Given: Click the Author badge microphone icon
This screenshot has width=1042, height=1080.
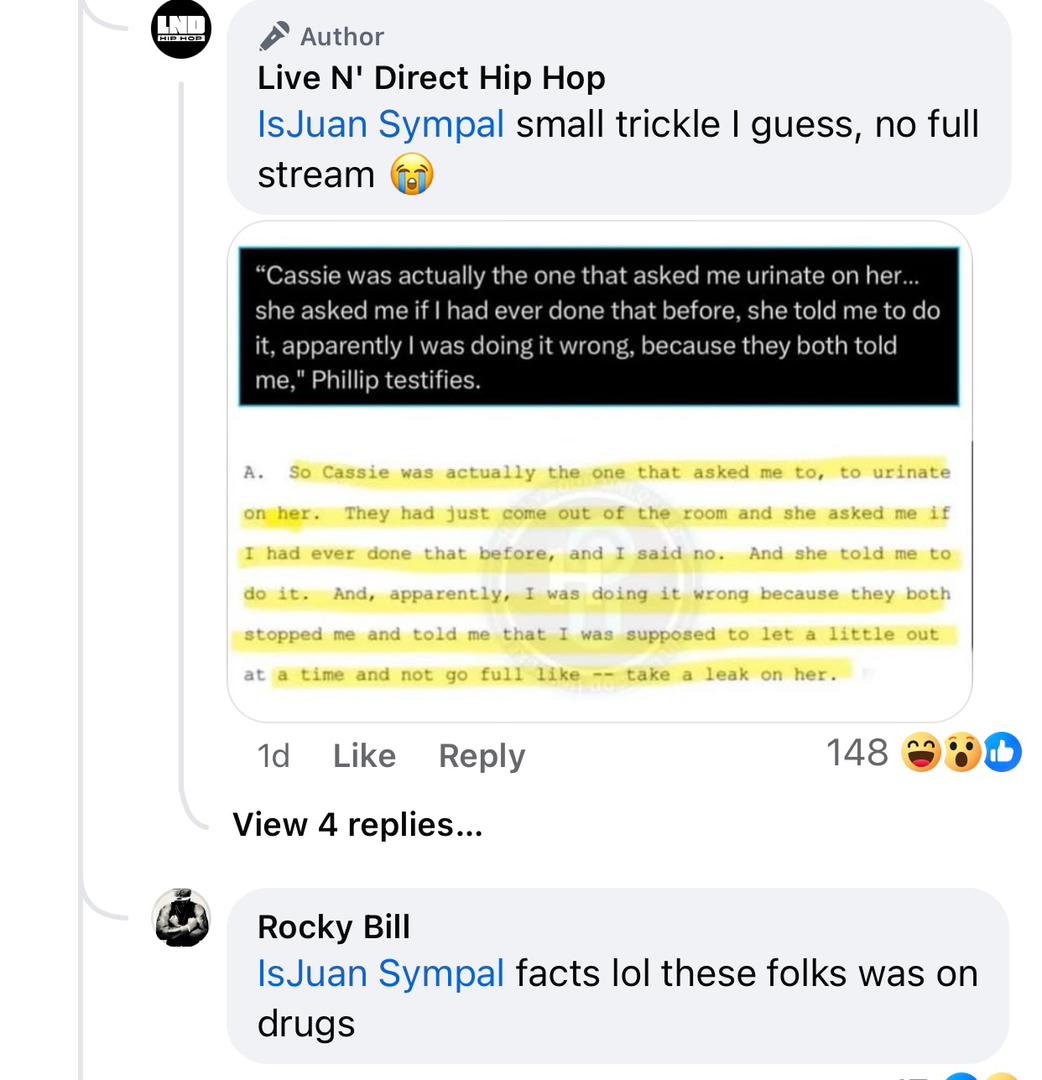Looking at the screenshot, I should tap(273, 37).
